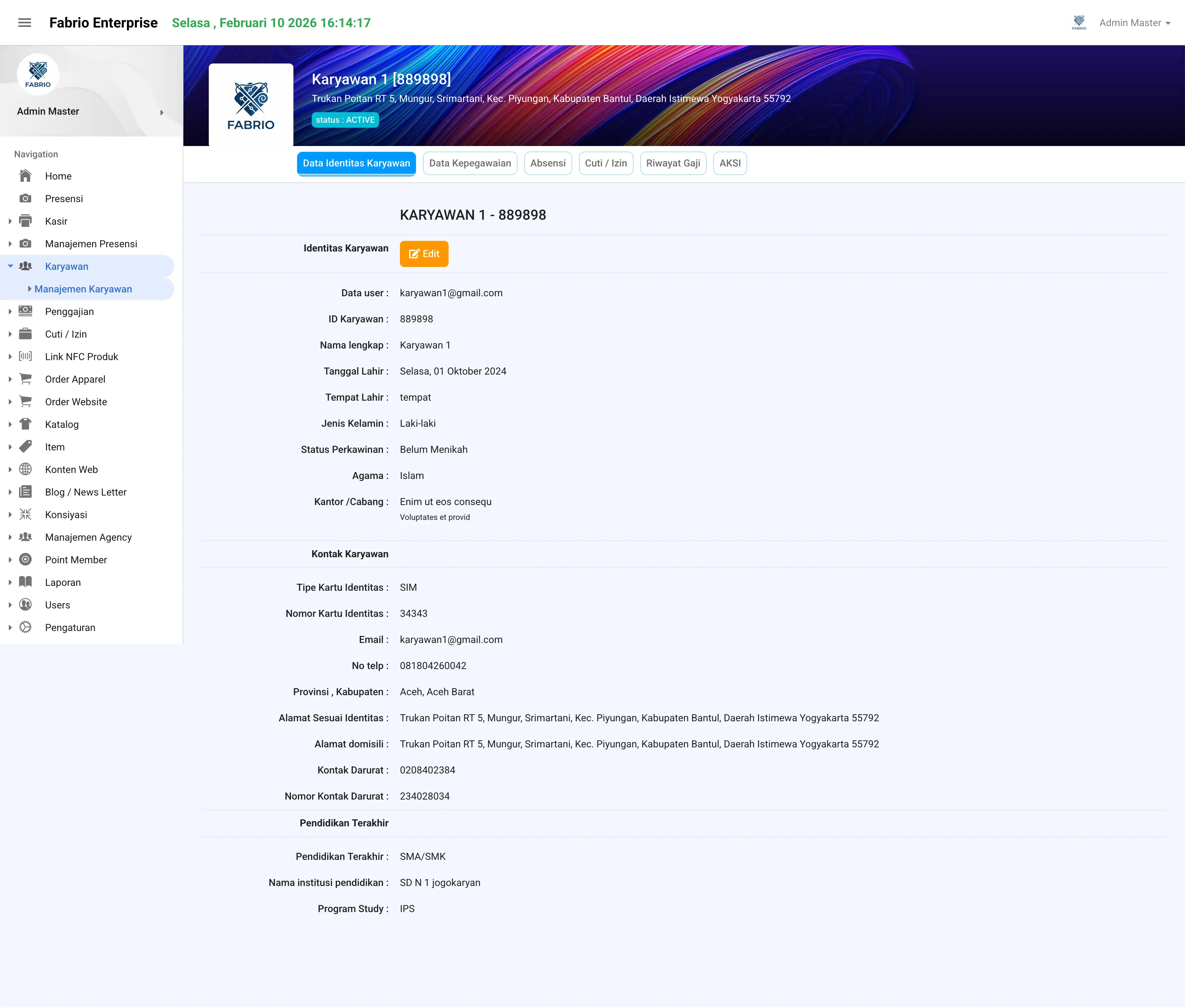Click the Konten Web globe icon
Viewport: 1185px width, 1008px height.
pos(25,469)
